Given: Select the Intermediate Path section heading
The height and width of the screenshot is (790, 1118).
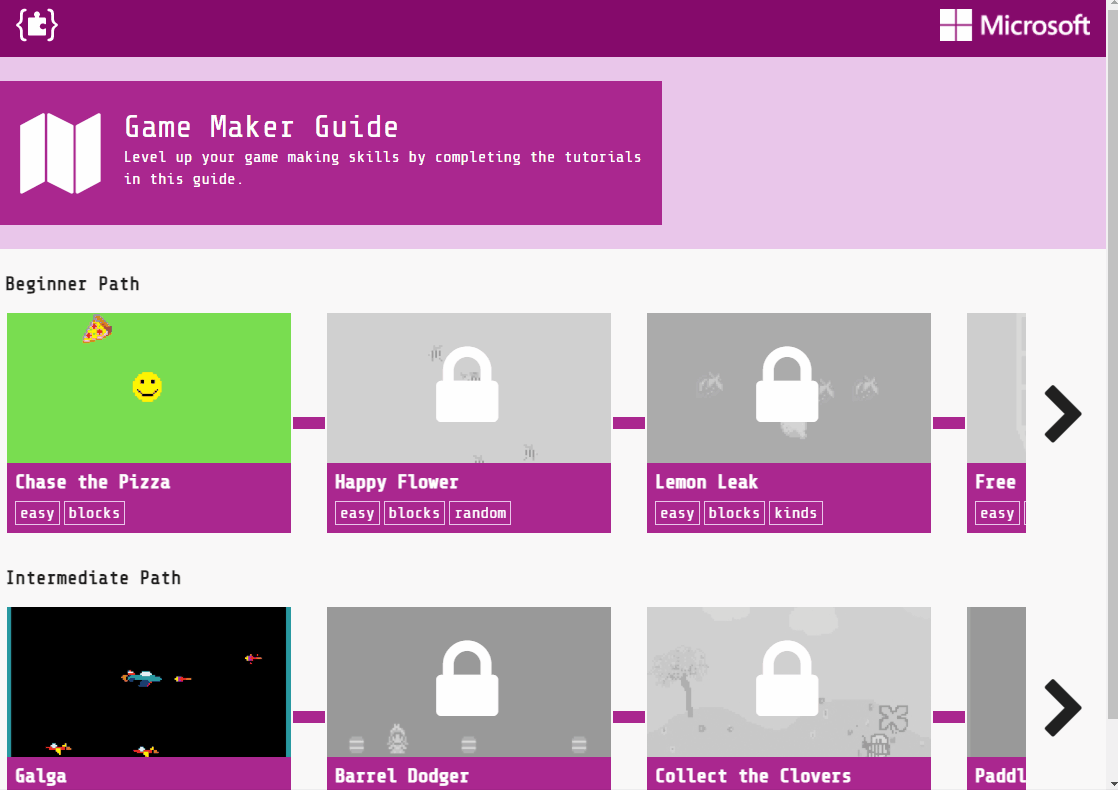Looking at the screenshot, I should pyautogui.click(x=94, y=578).
